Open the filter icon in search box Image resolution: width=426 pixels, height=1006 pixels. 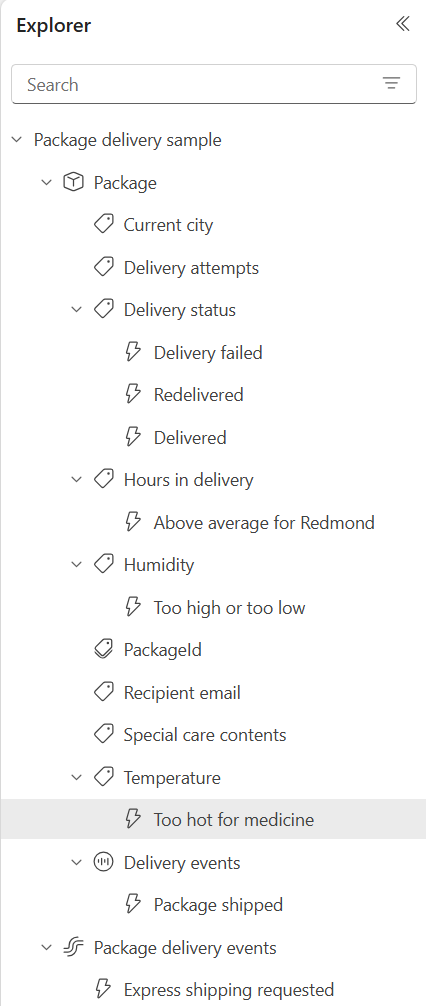pos(391,83)
